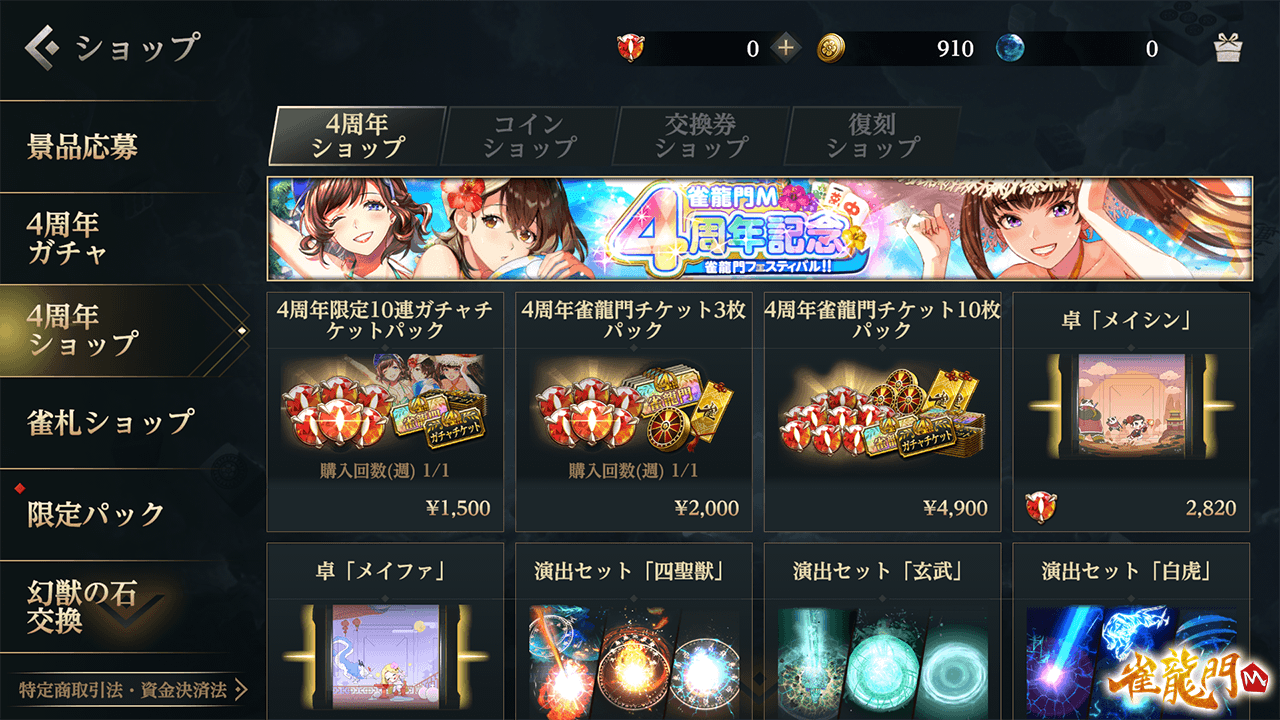Viewport: 1280px width, 720px height.
Task: Buy the ¥4,900 チケット10枚パック
Action: (x=883, y=412)
